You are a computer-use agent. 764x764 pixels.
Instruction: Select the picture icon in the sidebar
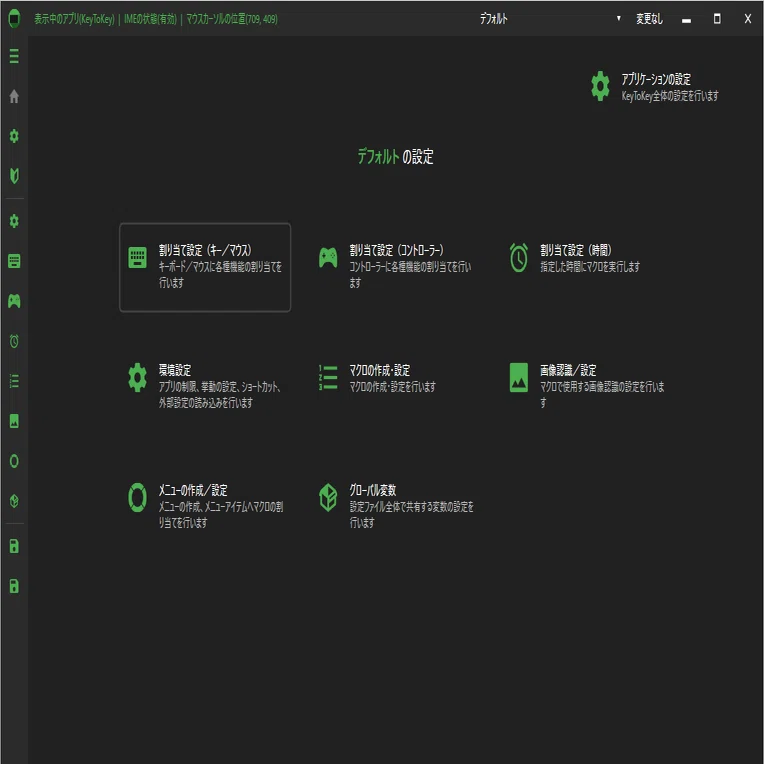14,421
